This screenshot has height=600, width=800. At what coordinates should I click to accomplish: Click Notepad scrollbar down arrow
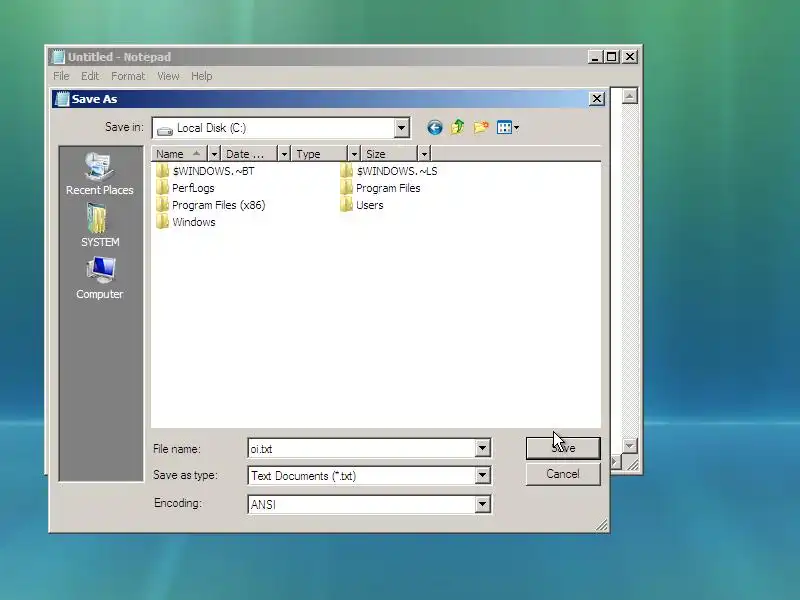[630, 445]
